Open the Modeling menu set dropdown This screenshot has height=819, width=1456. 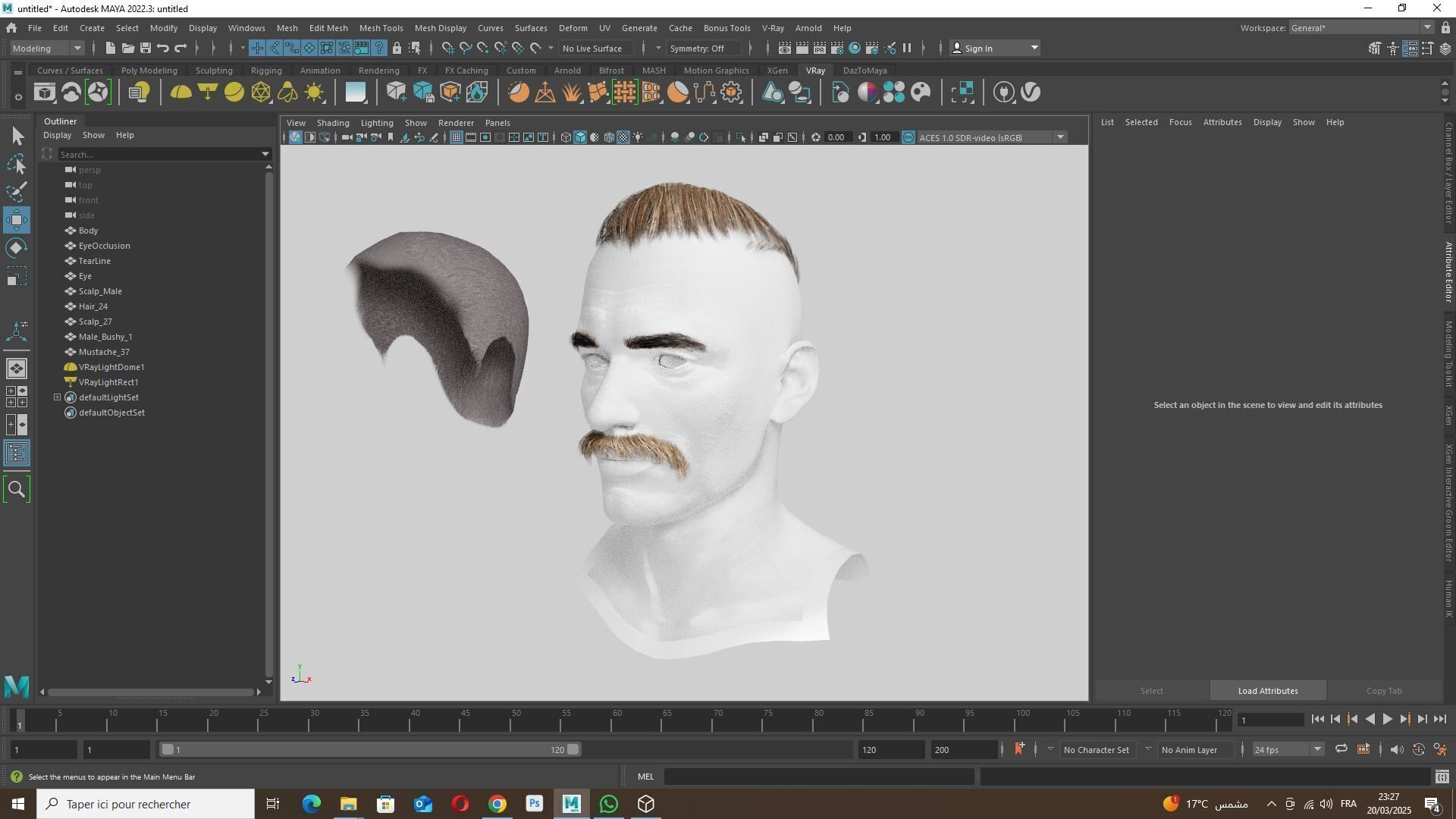click(x=47, y=48)
